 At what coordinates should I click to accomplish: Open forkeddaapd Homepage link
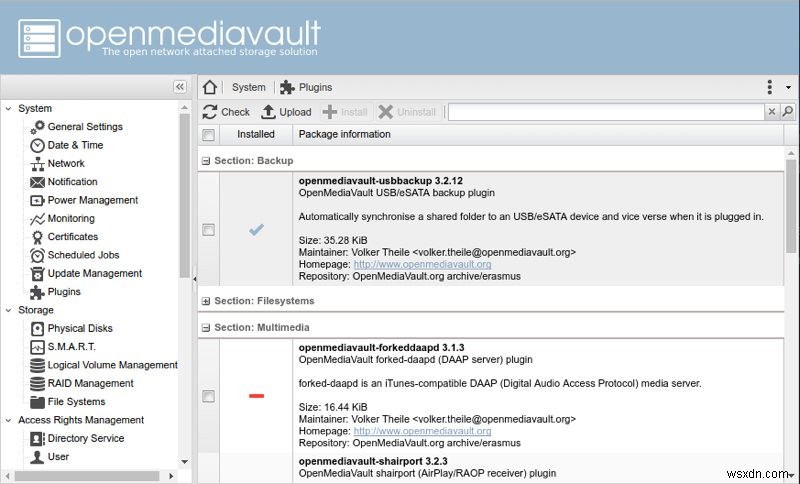[422, 431]
